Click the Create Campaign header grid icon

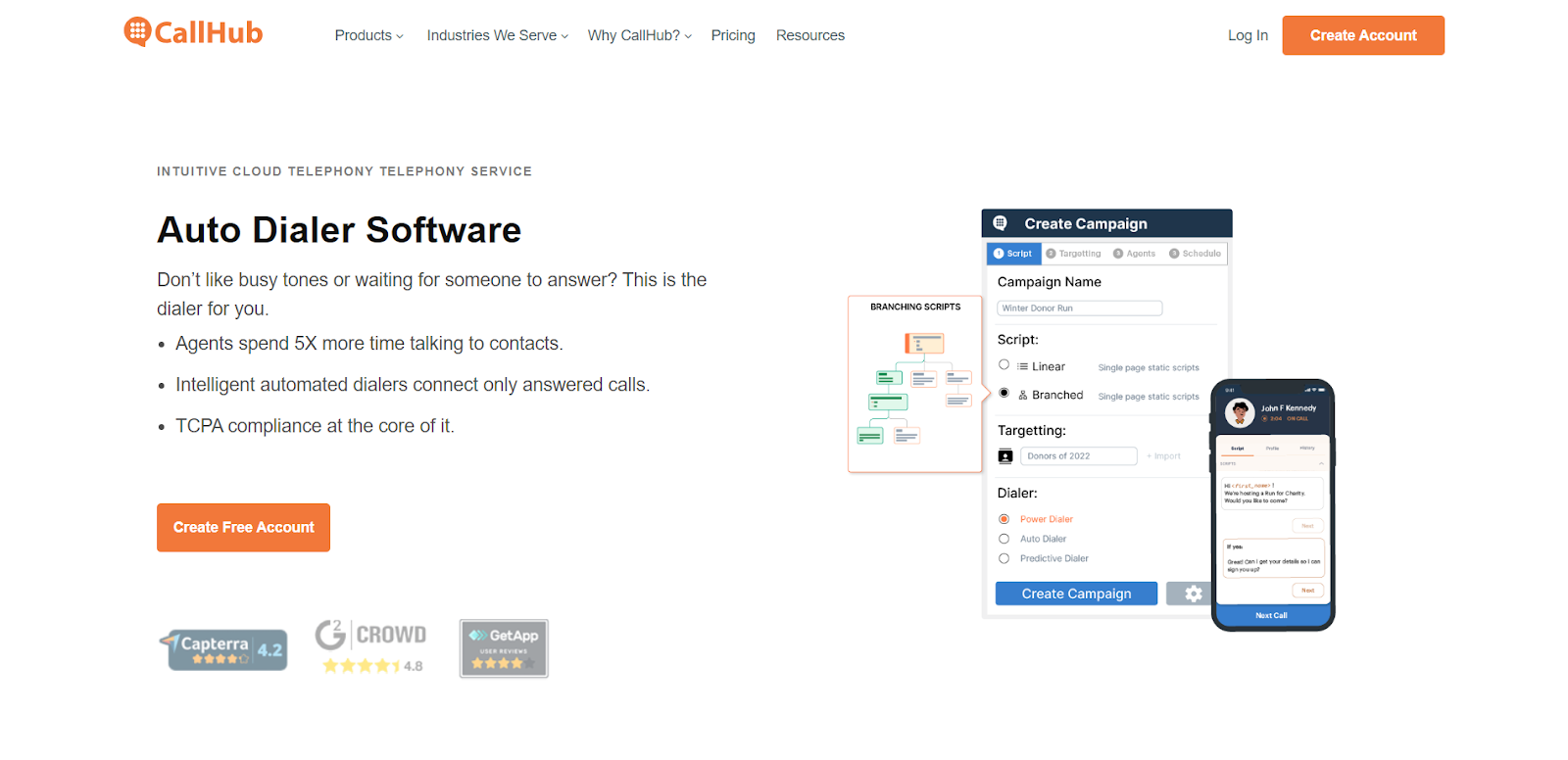pyautogui.click(x=1000, y=223)
